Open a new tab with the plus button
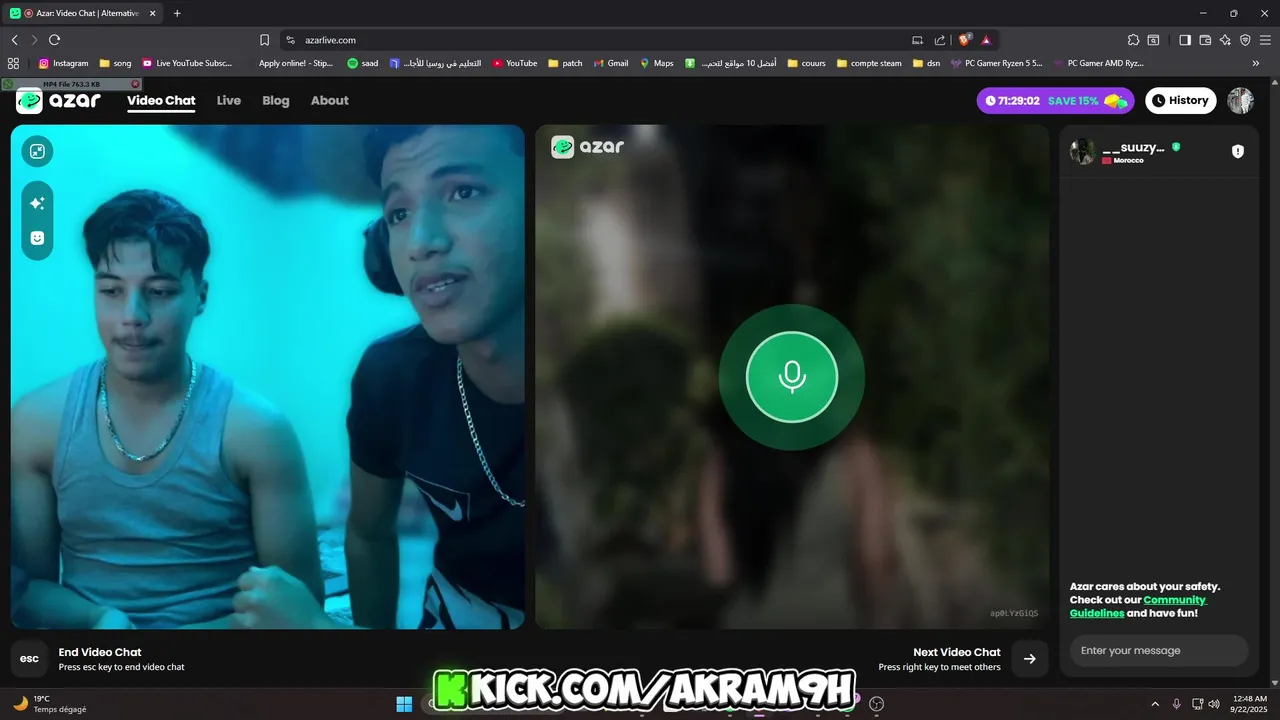This screenshot has height=720, width=1280. tap(177, 13)
